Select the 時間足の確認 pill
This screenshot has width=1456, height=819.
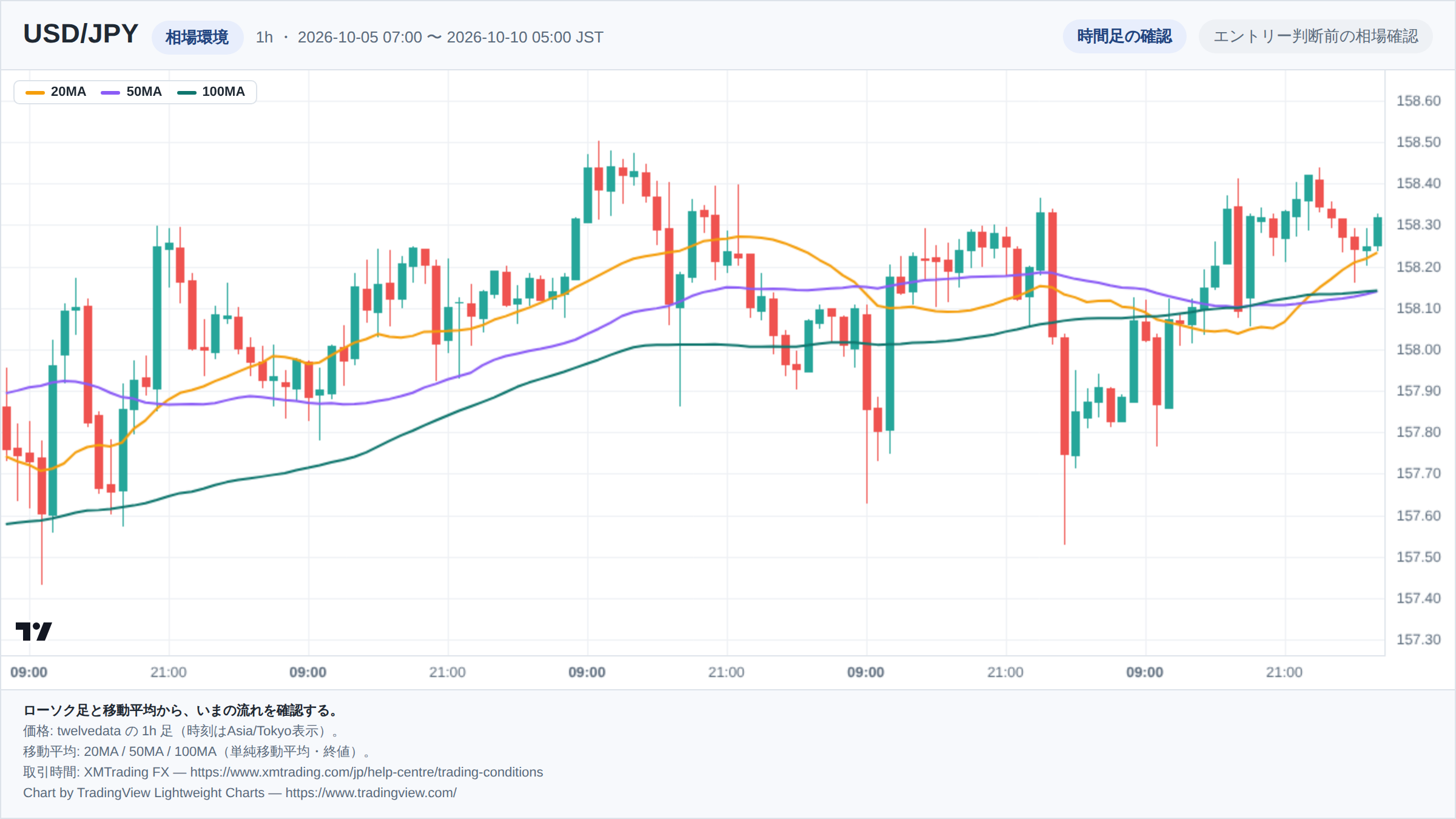(x=1124, y=36)
